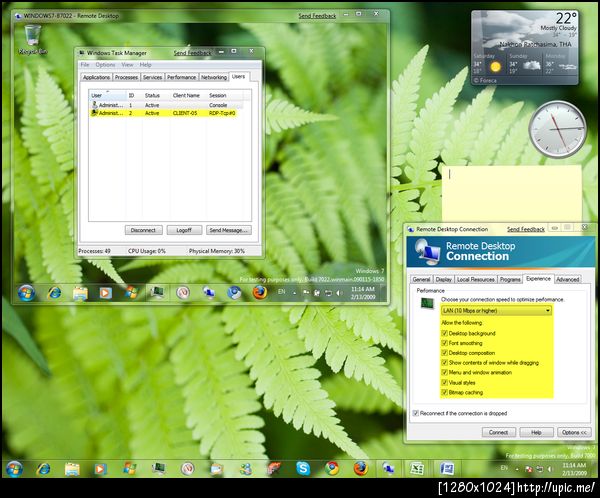Select the Advanced tab
600x498 pixels.
567,279
